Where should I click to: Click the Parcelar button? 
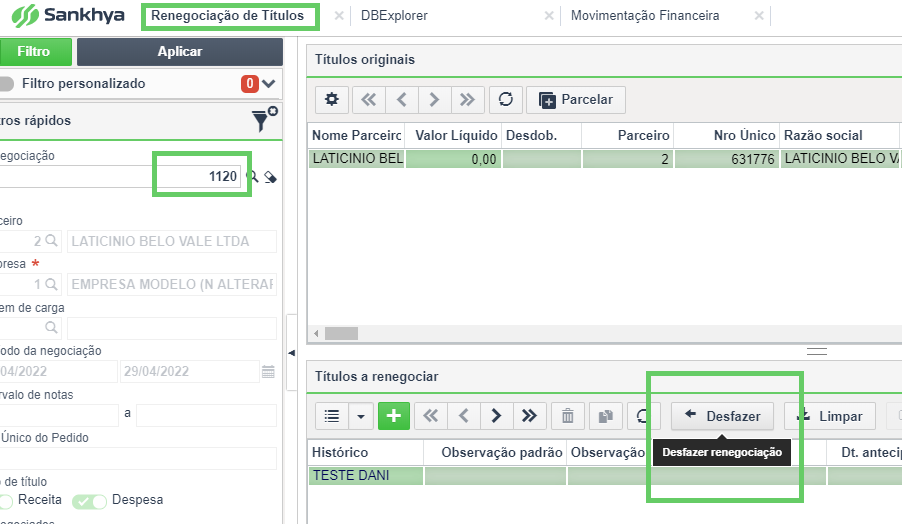tap(576, 100)
